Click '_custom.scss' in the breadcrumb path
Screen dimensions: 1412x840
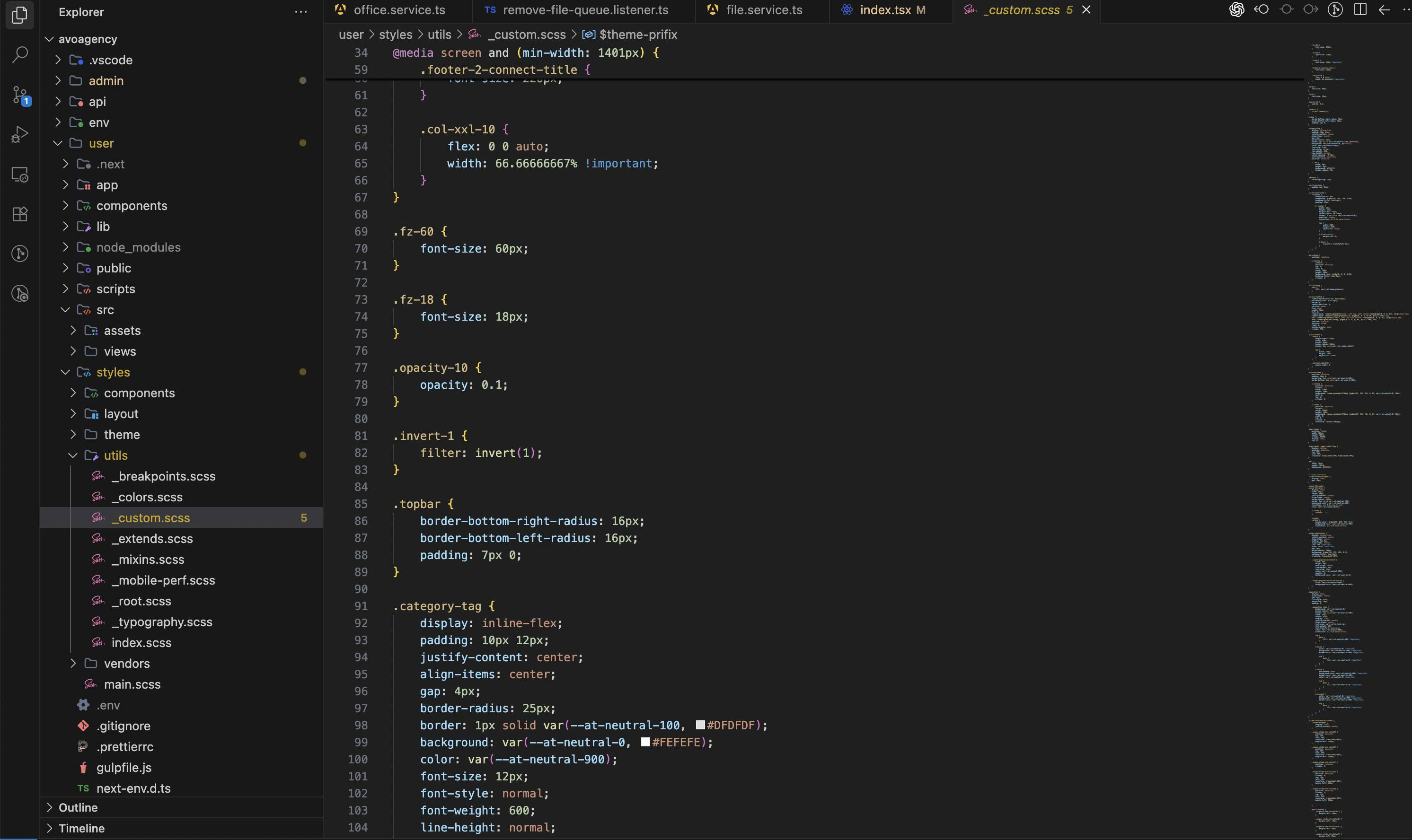point(527,35)
